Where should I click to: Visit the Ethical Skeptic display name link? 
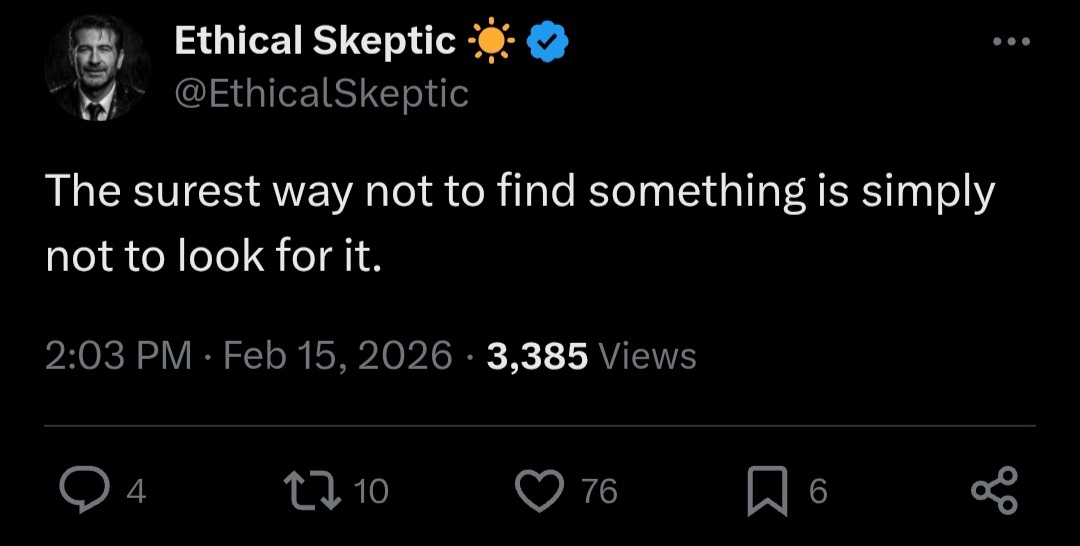pyautogui.click(x=314, y=41)
